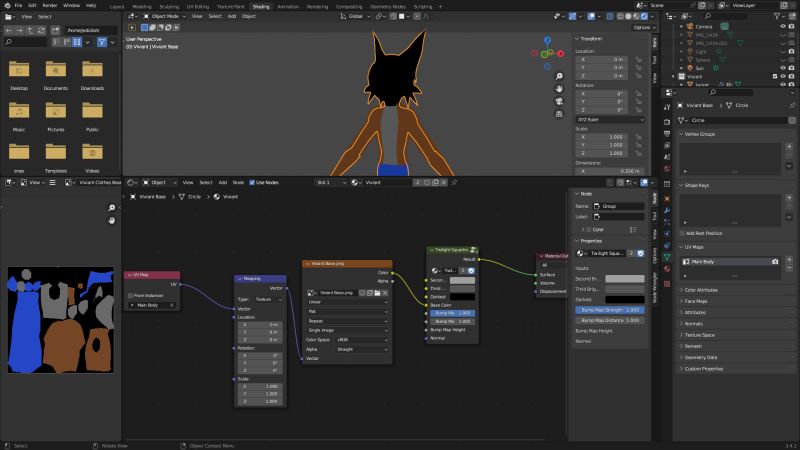Adjust the Bump Map Strength slider in sidebar
Screen dimensions: 800x450
point(610,310)
